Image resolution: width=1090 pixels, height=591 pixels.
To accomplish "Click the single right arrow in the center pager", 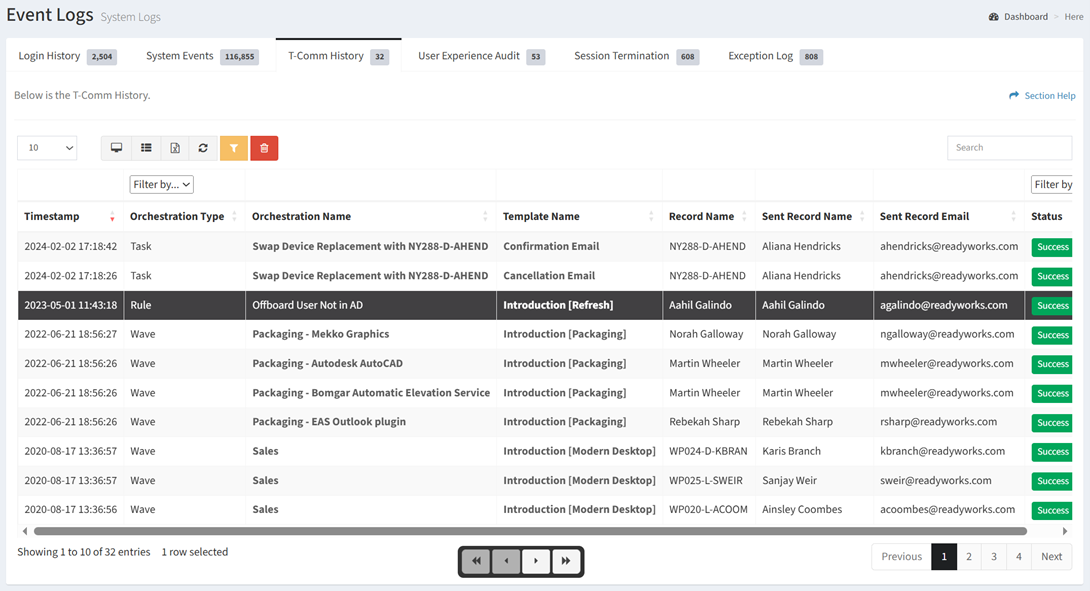I will tap(536, 561).
